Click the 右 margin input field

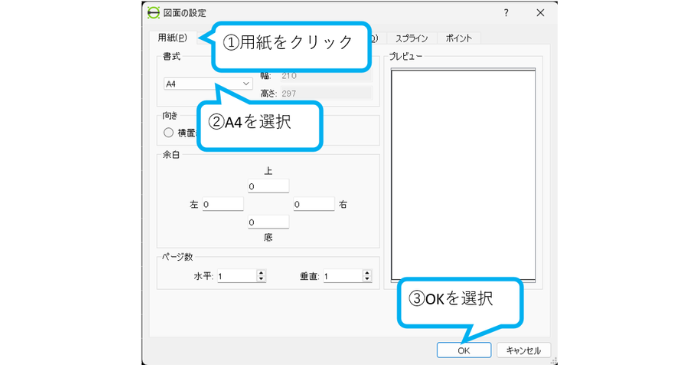click(x=314, y=204)
